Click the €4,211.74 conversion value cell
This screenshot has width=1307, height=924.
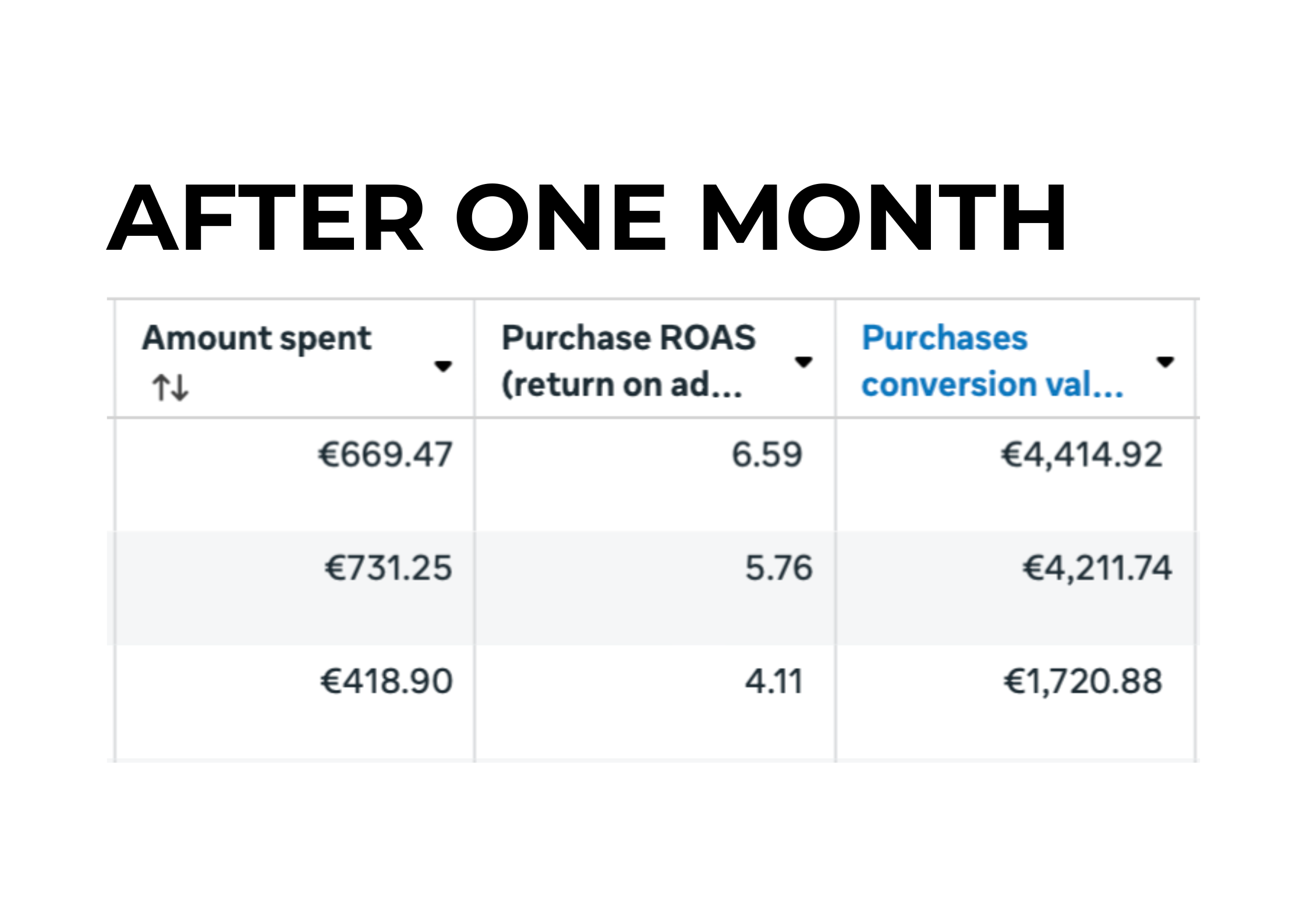1097,568
